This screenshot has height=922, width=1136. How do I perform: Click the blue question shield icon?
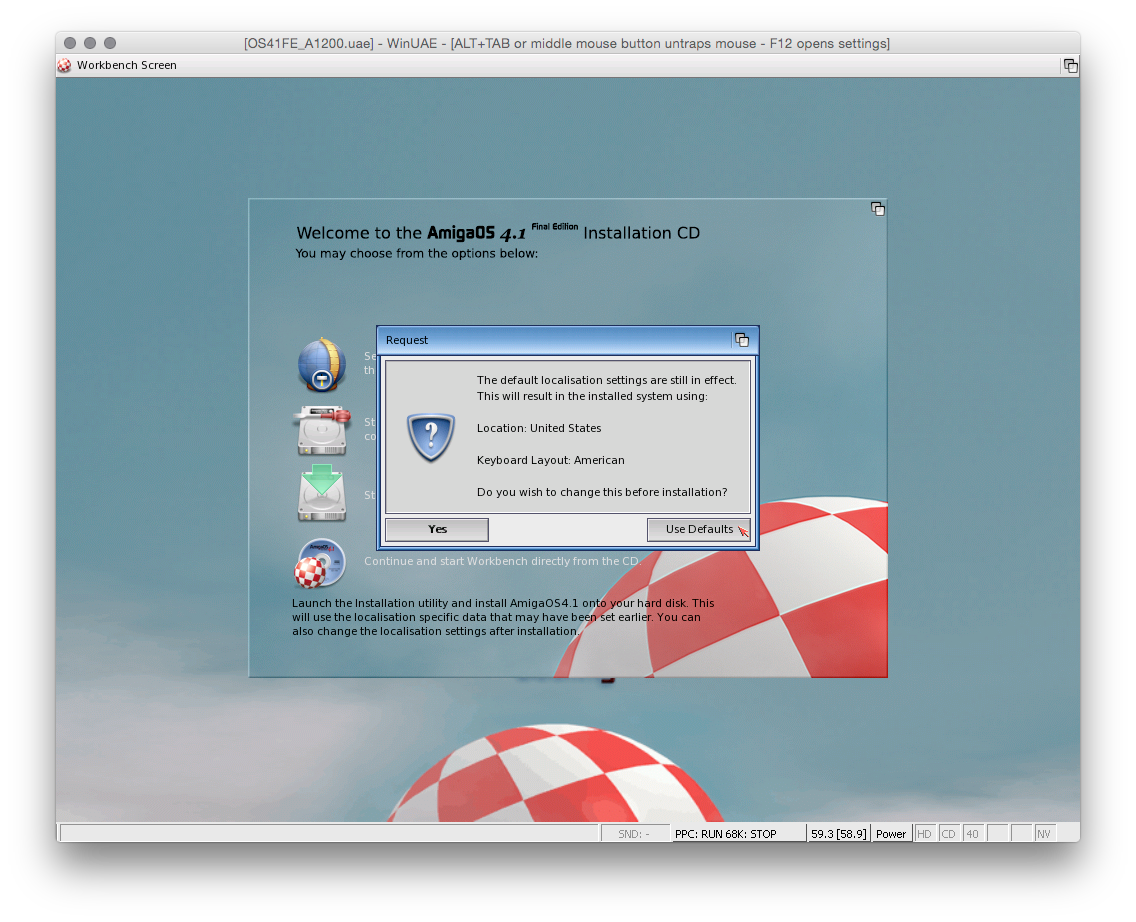point(431,437)
